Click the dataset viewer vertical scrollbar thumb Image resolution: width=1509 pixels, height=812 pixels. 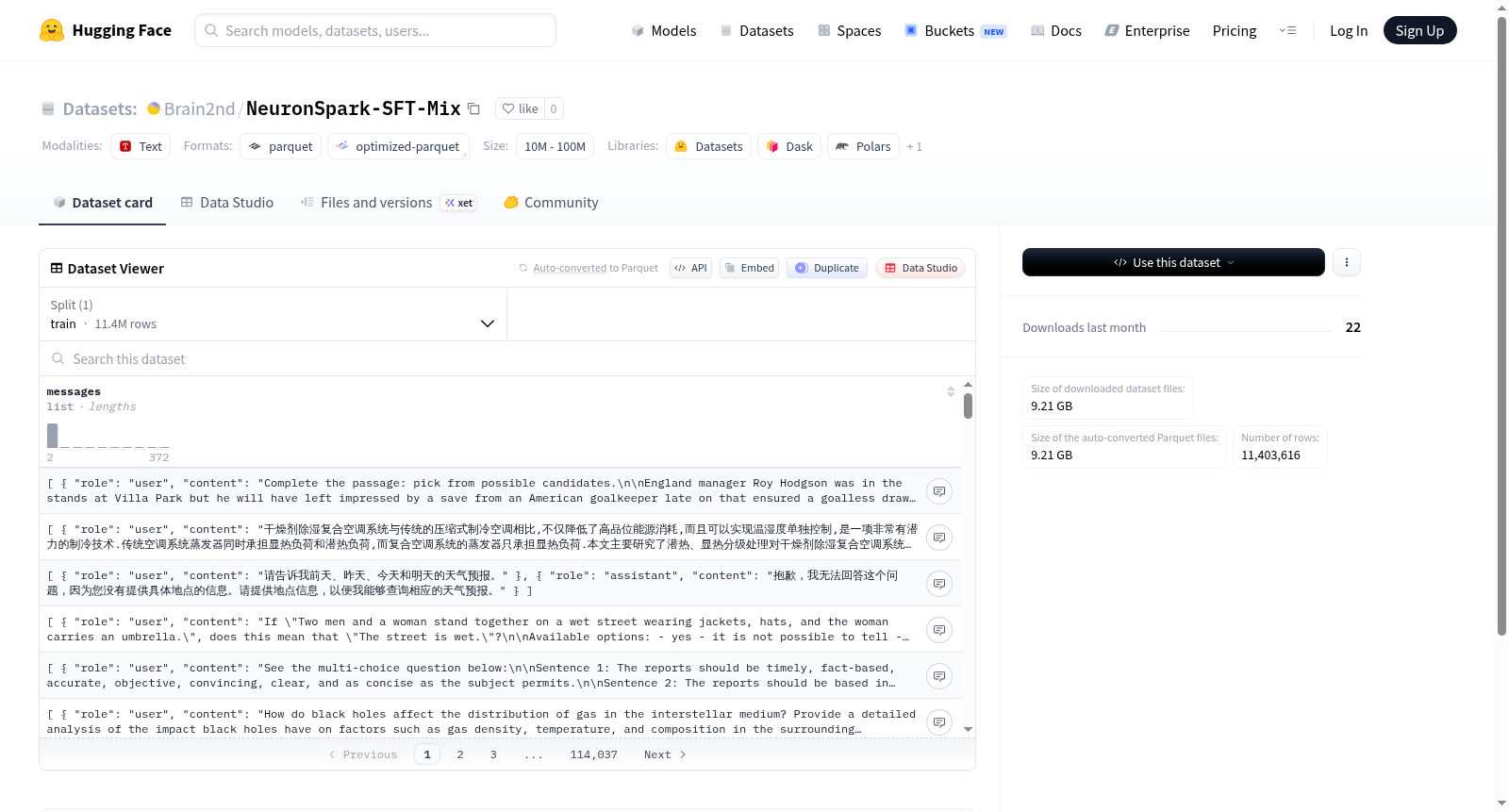point(968,406)
